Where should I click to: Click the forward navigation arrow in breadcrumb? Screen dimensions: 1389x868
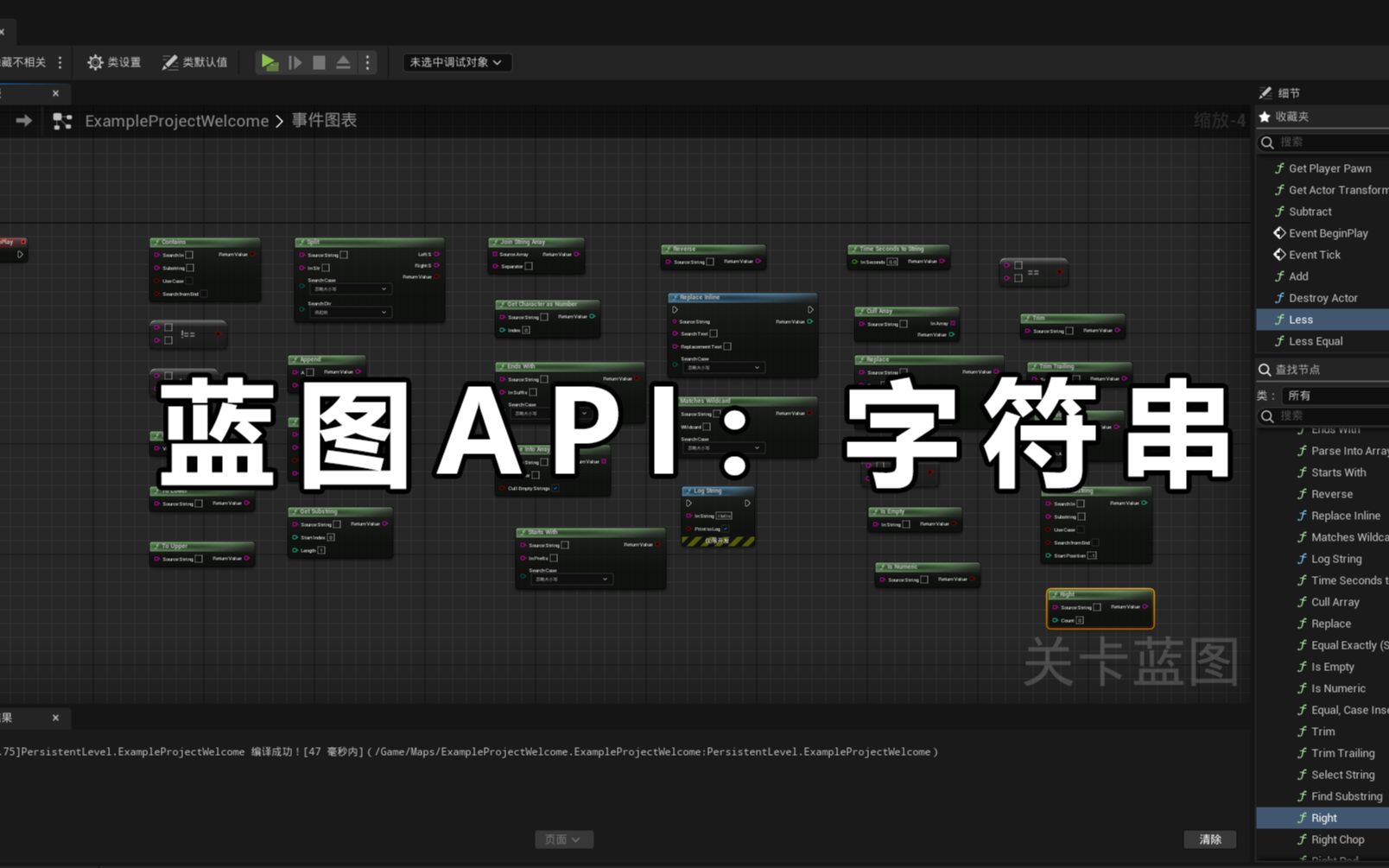[24, 121]
